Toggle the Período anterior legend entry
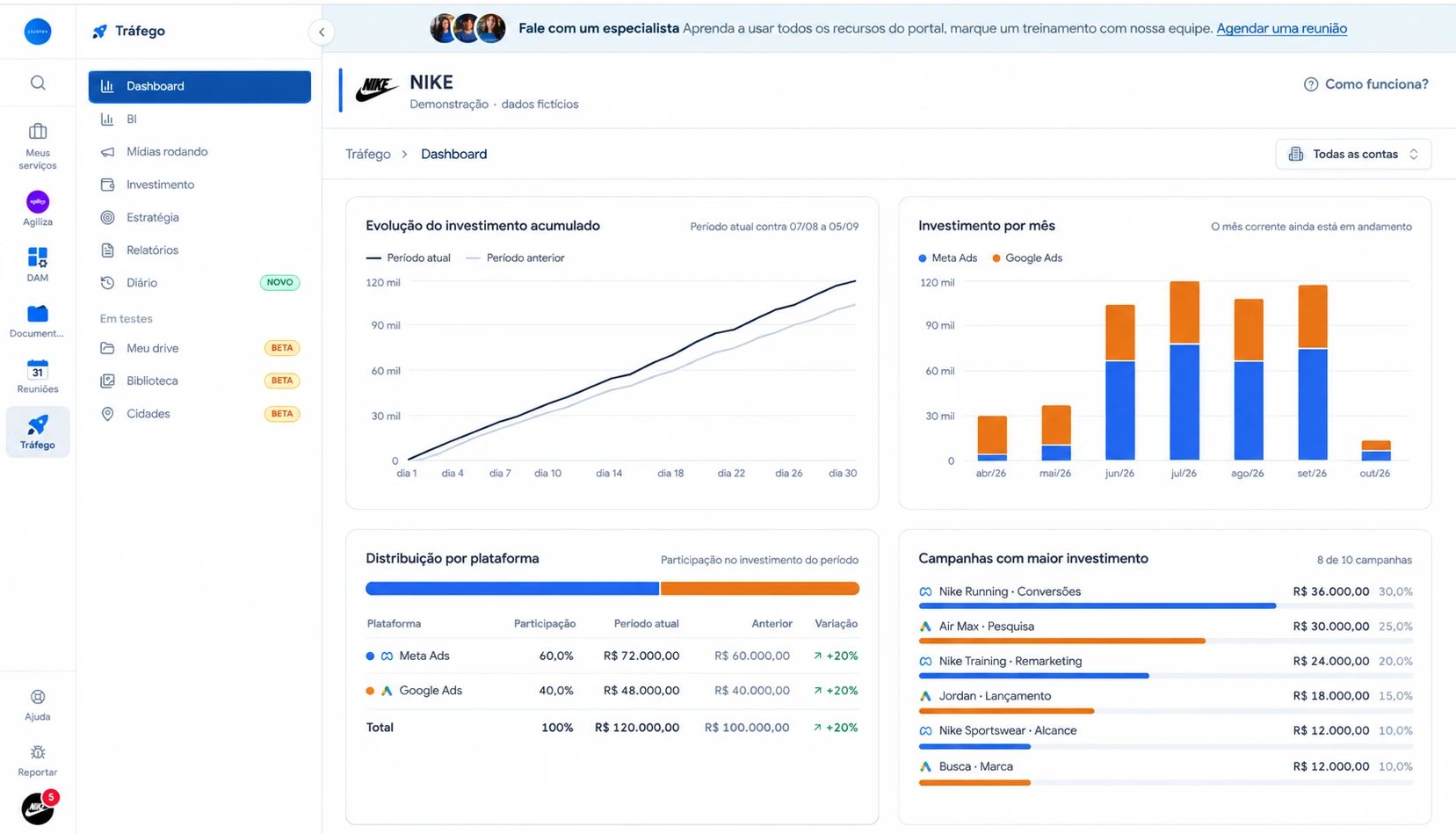Screen dimensions: 1456x834 [x=515, y=257]
